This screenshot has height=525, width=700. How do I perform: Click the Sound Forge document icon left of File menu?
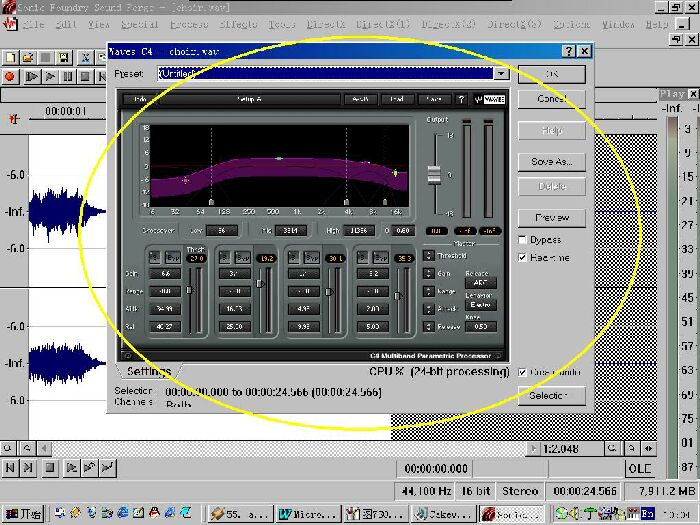(x=10, y=23)
